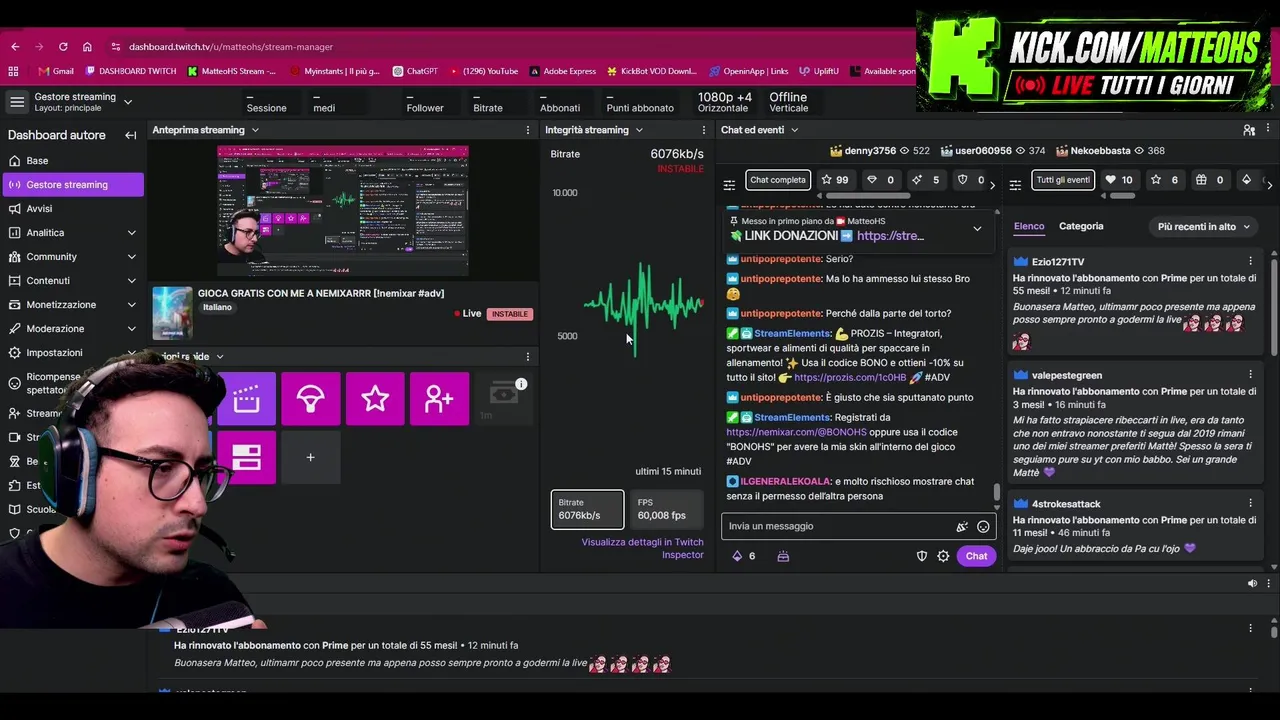Viewport: 1280px width, 720px height.
Task: Open the prozis.com link in chat
Action: tap(850, 378)
